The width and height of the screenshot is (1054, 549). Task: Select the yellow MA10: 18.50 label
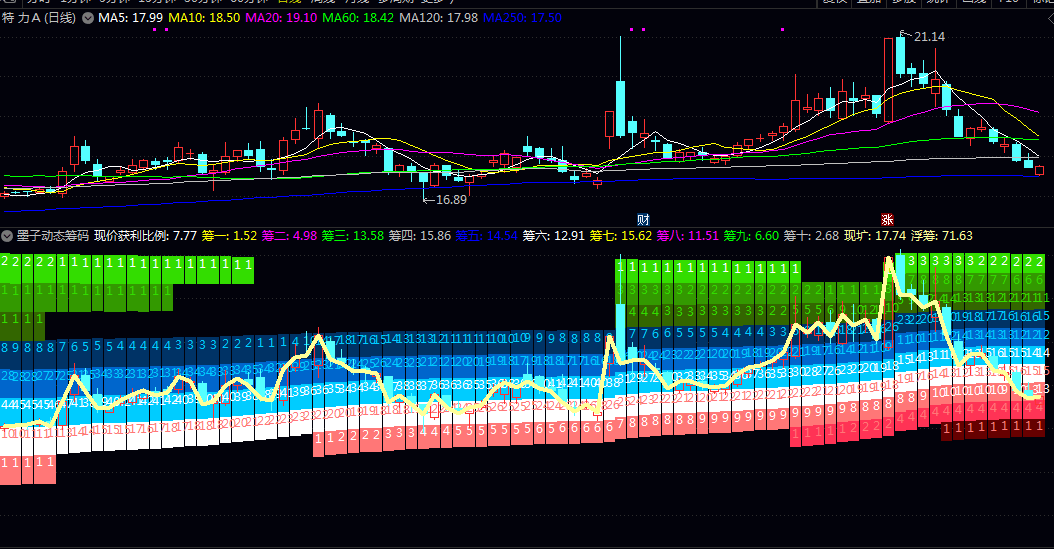pos(204,17)
